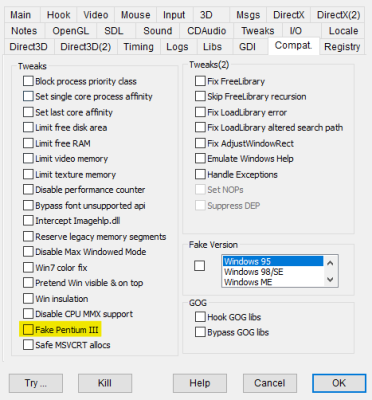Show the Notes tab
Viewport: 372px width, 400px height.
(24, 31)
